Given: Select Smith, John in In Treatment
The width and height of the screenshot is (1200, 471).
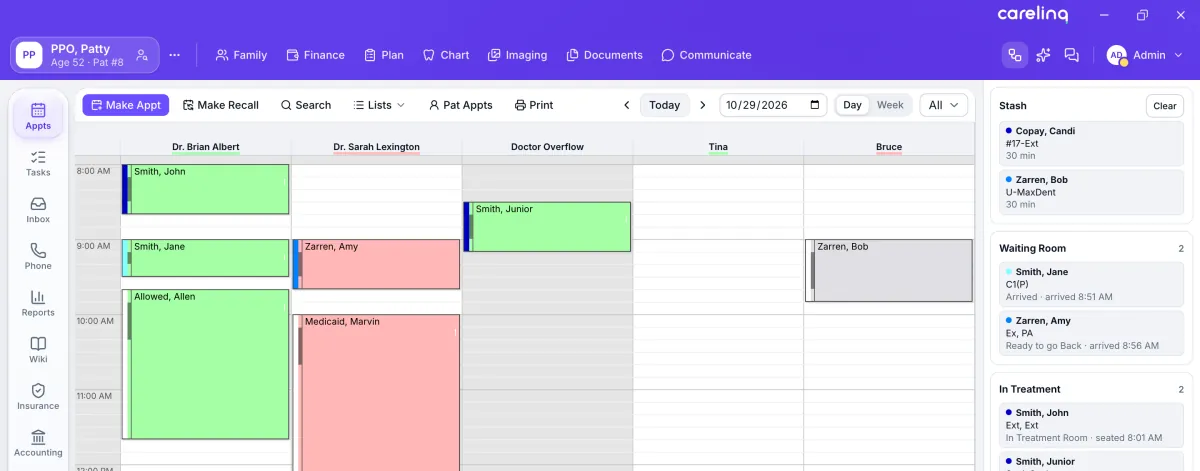Looking at the screenshot, I should tap(1091, 425).
